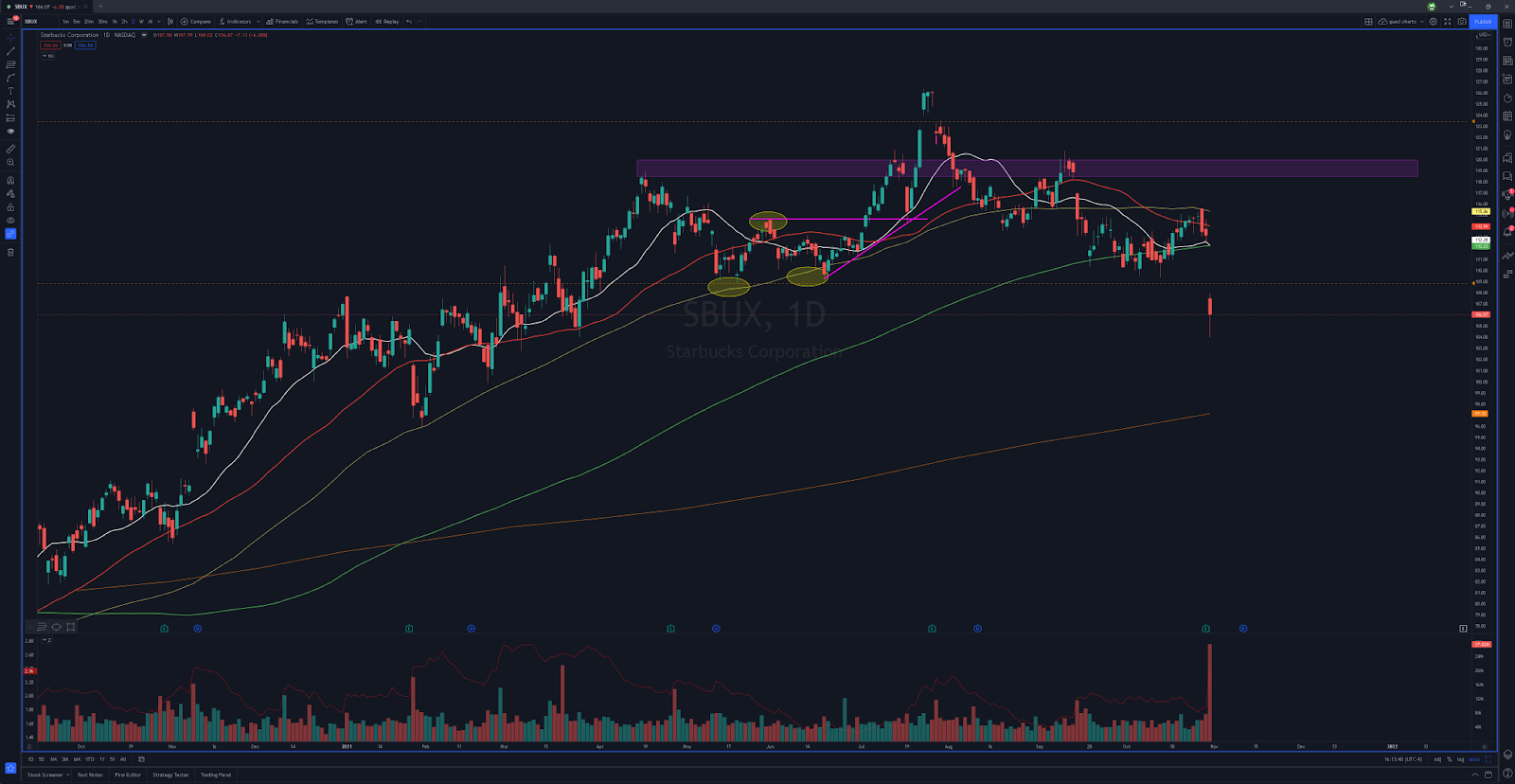Take a chart snapshot with camera icon
This screenshot has width=1515, height=784.
click(x=1462, y=21)
